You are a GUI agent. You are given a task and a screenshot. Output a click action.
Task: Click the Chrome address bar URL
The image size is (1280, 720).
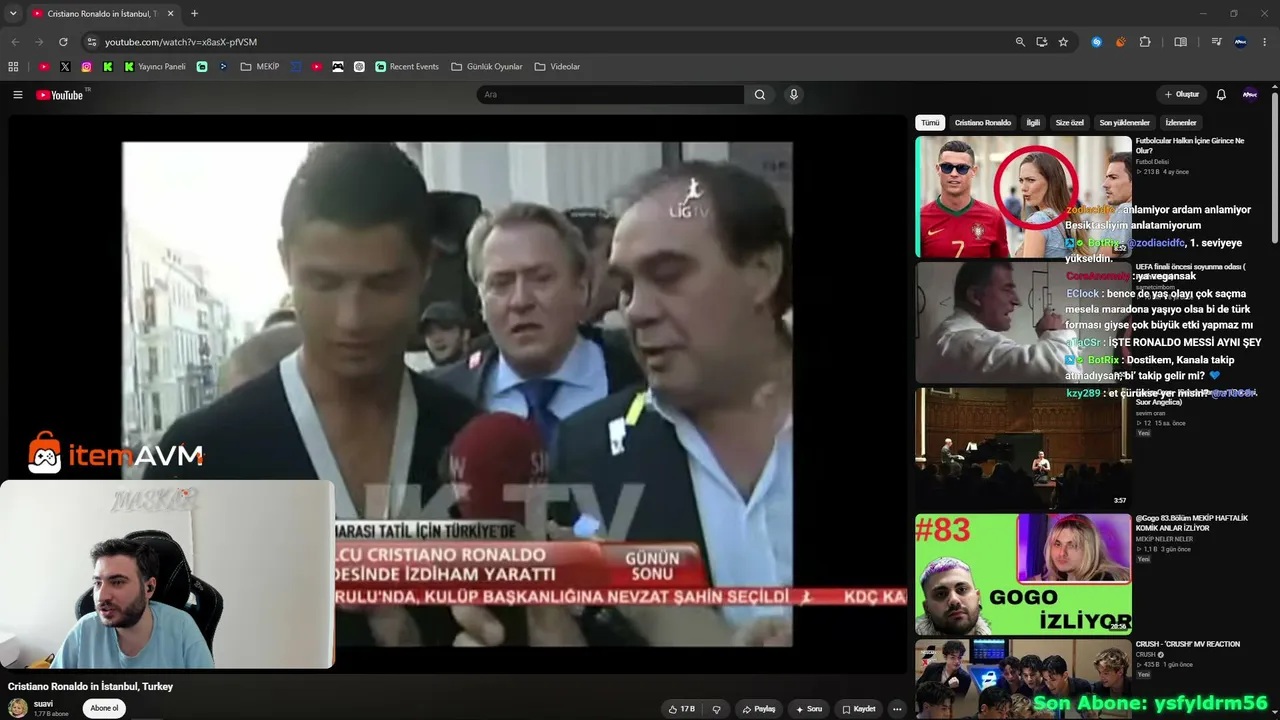coord(181,42)
